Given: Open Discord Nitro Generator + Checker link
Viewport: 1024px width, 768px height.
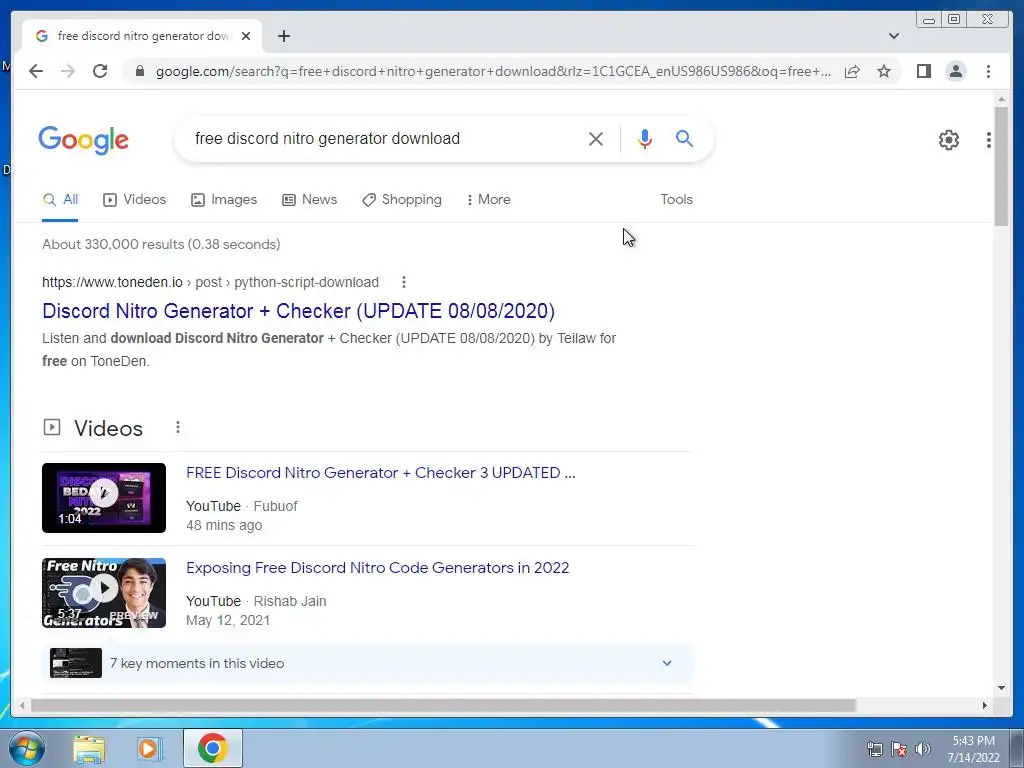Looking at the screenshot, I should [298, 311].
